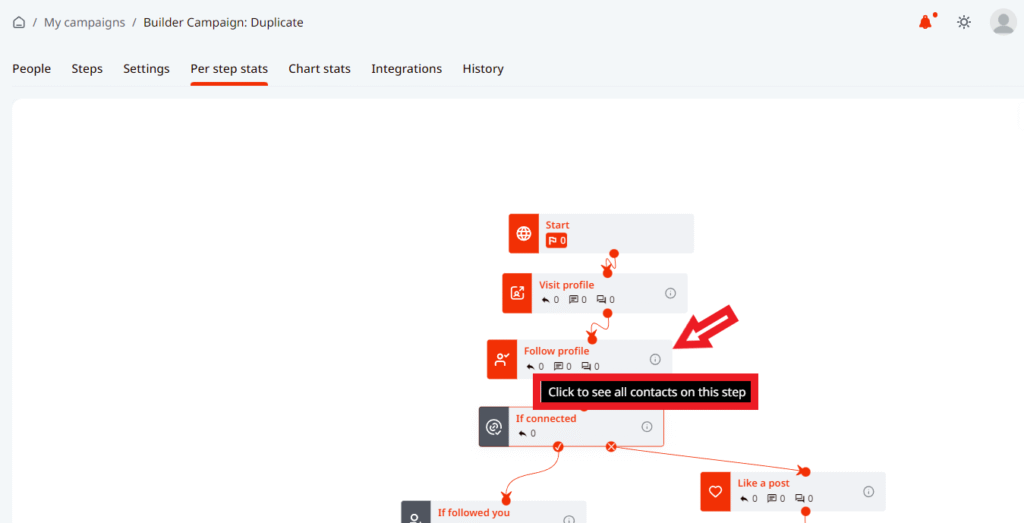Open the notifications bell
Viewport: 1024px width, 523px height.
tap(925, 22)
